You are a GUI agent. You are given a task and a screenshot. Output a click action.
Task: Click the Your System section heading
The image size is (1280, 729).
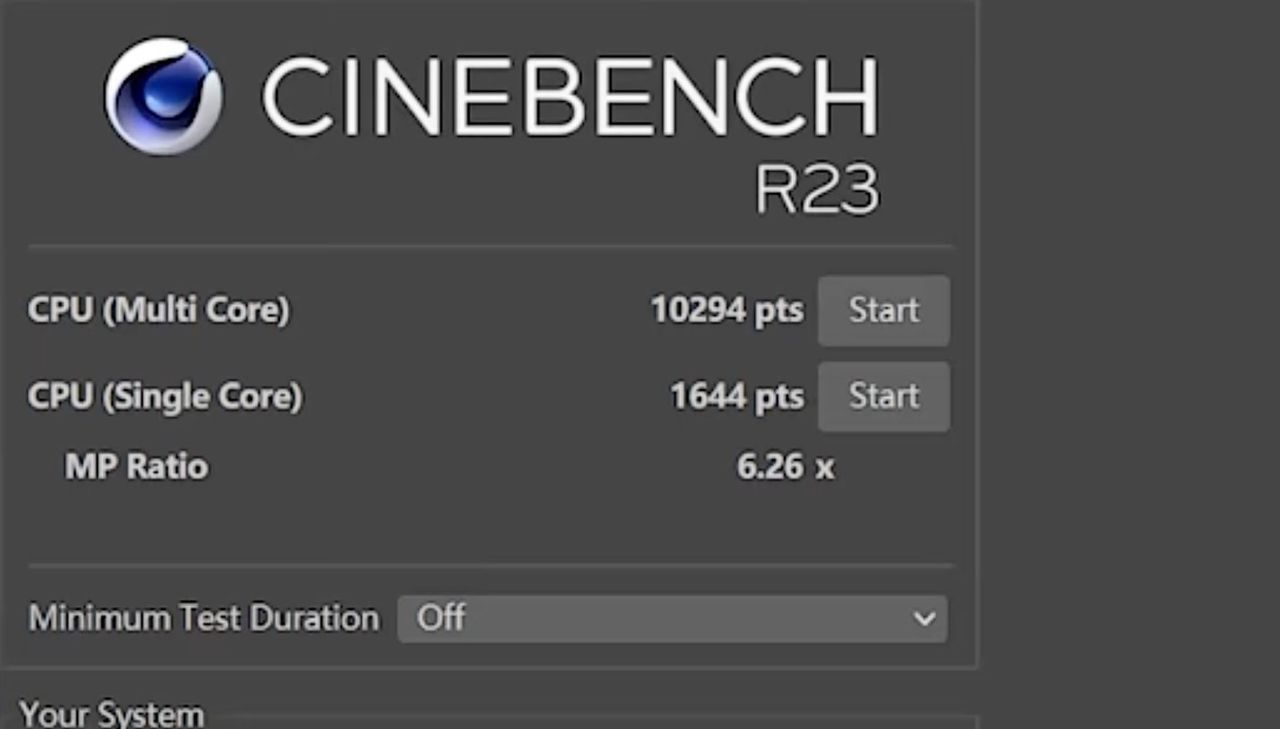coord(112,714)
